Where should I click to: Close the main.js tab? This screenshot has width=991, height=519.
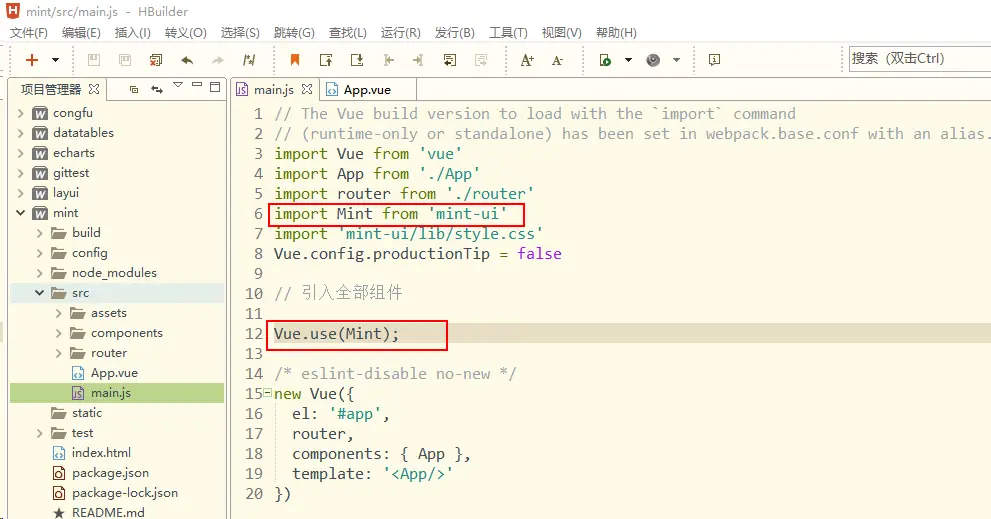307,89
